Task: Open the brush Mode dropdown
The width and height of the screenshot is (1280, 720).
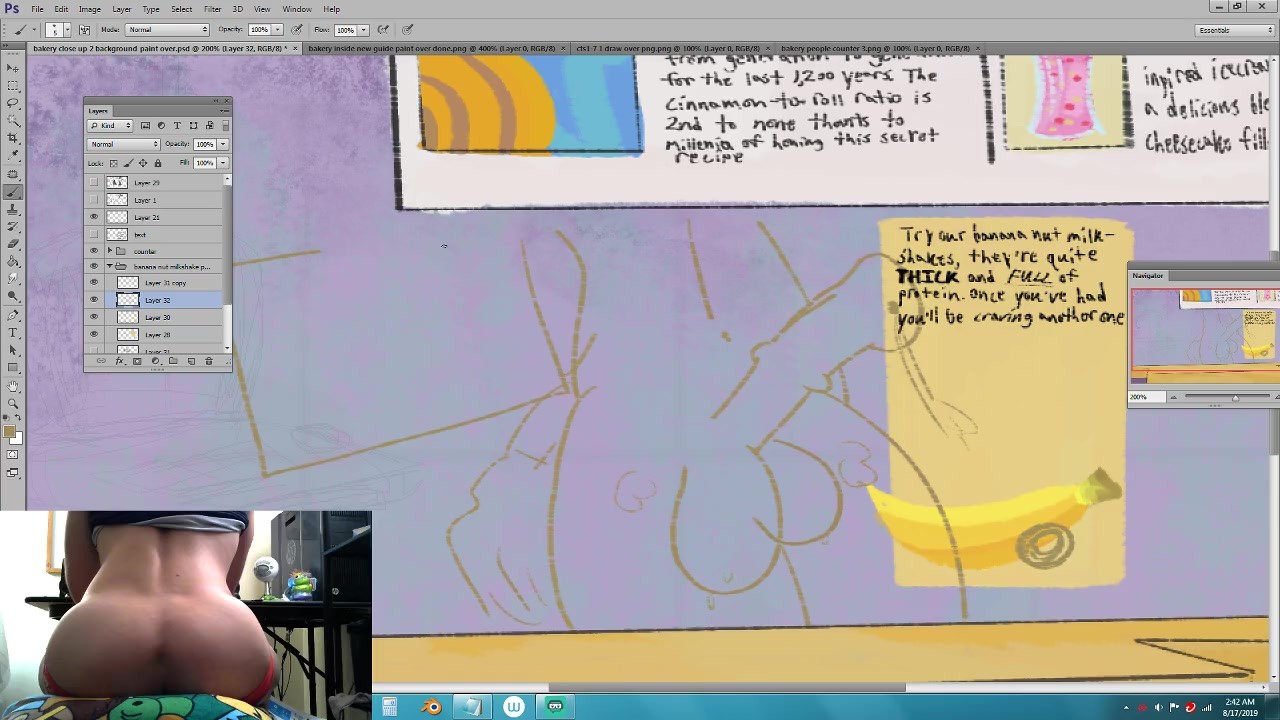Action: [166, 30]
